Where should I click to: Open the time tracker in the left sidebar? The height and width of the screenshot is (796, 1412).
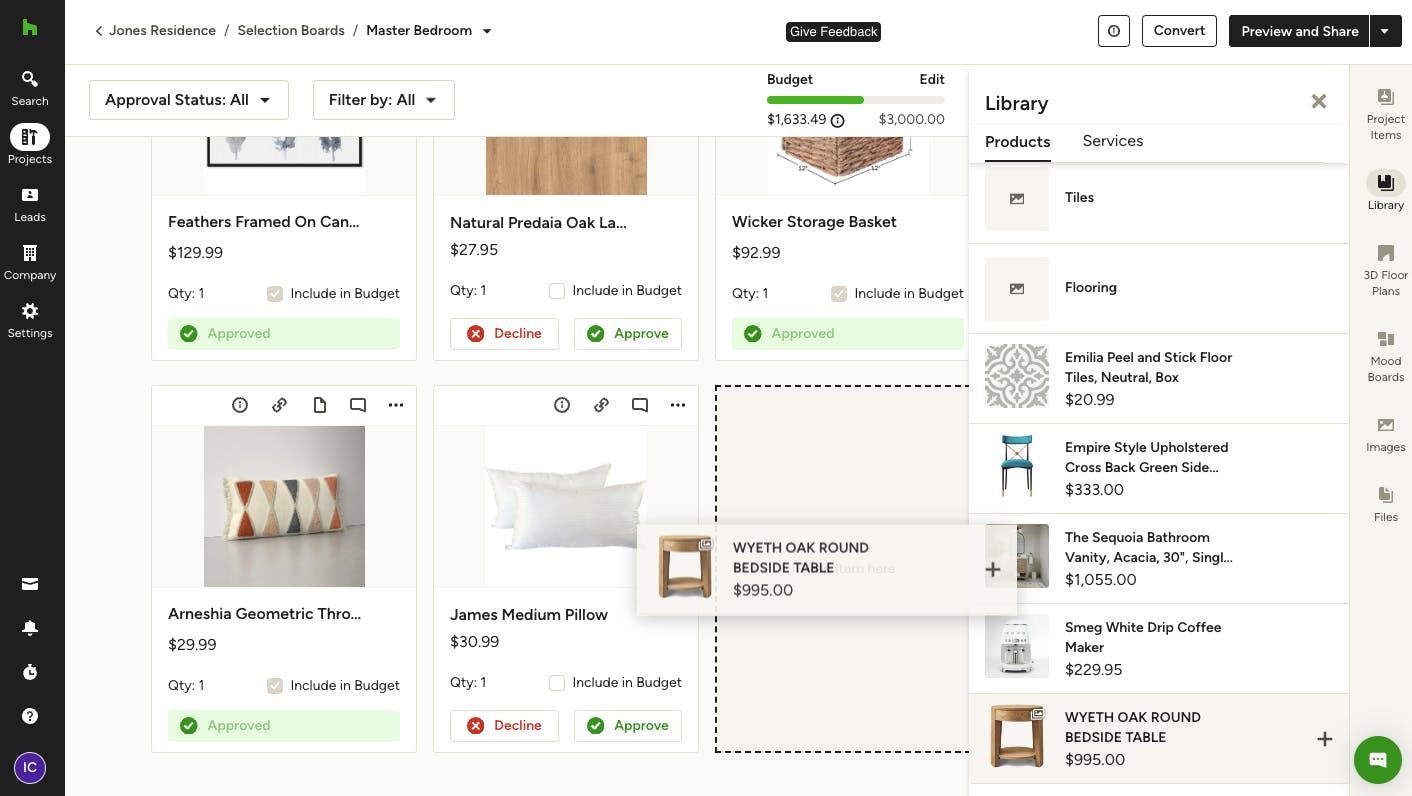tap(30, 672)
